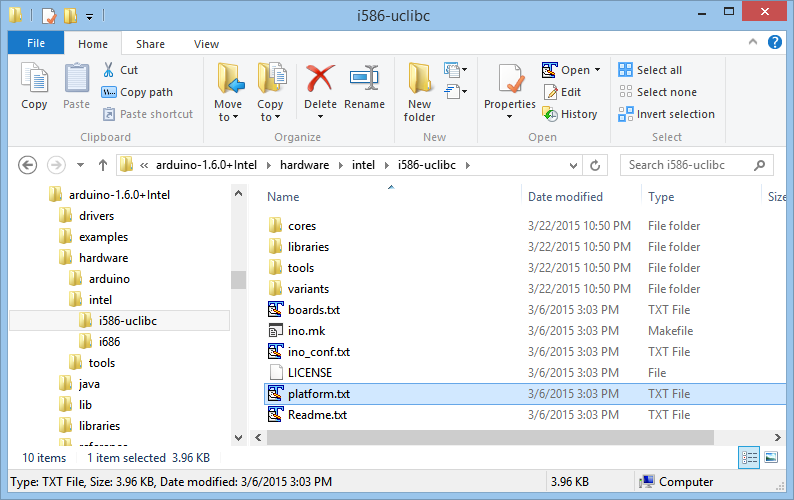The image size is (794, 500).
Task: Select the variants folder
Action: click(x=308, y=289)
